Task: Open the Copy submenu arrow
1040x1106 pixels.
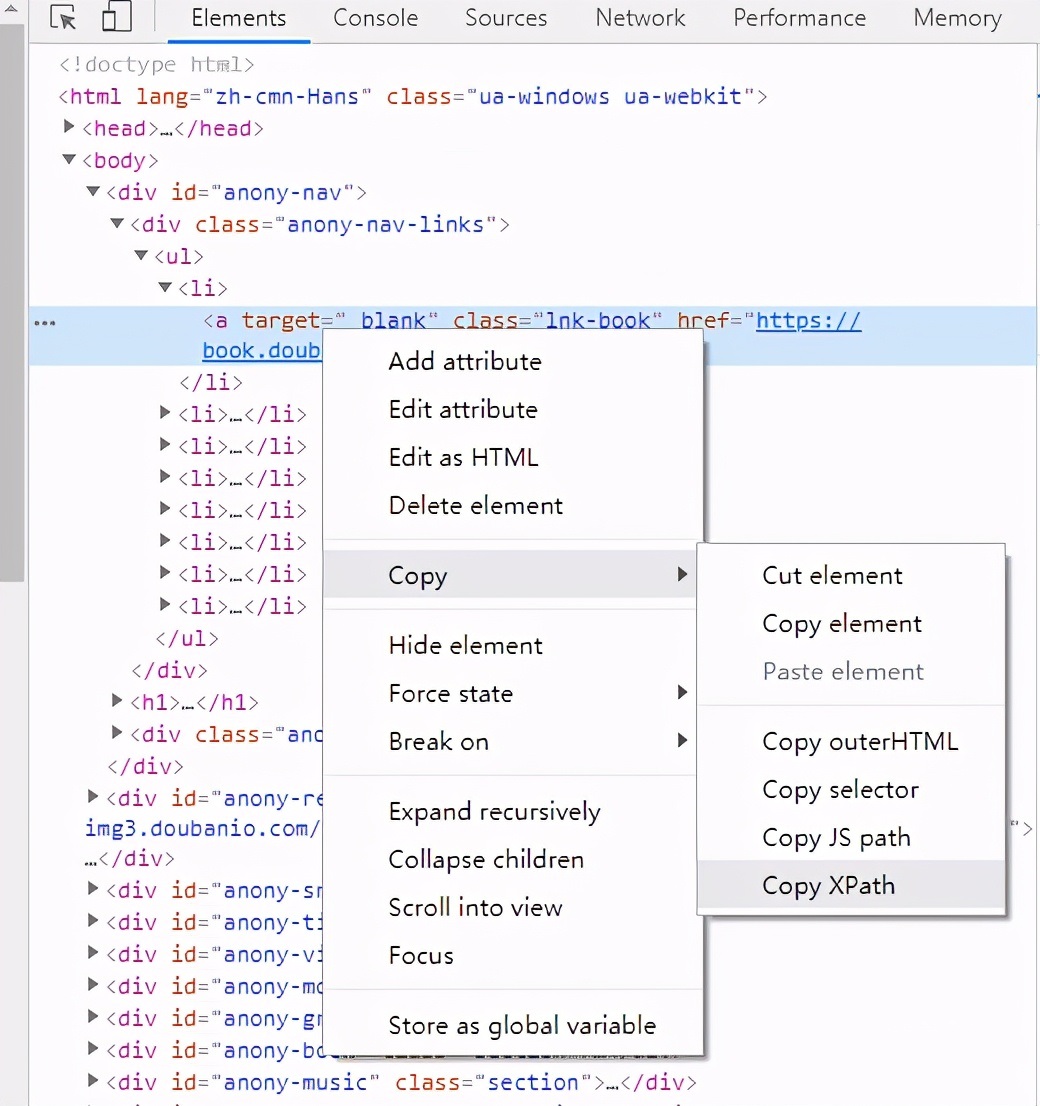Action: 682,575
